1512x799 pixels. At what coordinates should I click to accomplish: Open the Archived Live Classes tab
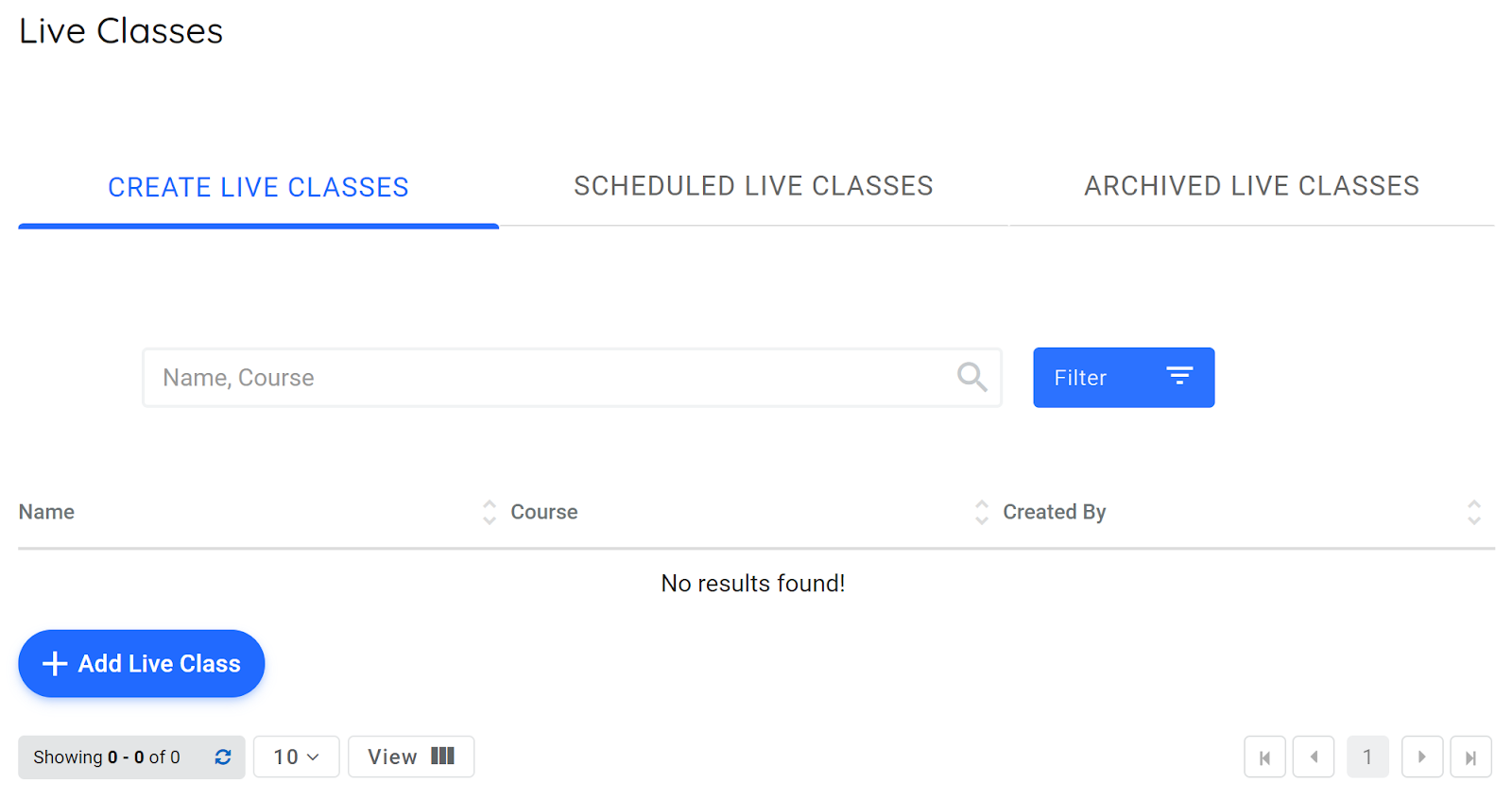pyautogui.click(x=1252, y=186)
